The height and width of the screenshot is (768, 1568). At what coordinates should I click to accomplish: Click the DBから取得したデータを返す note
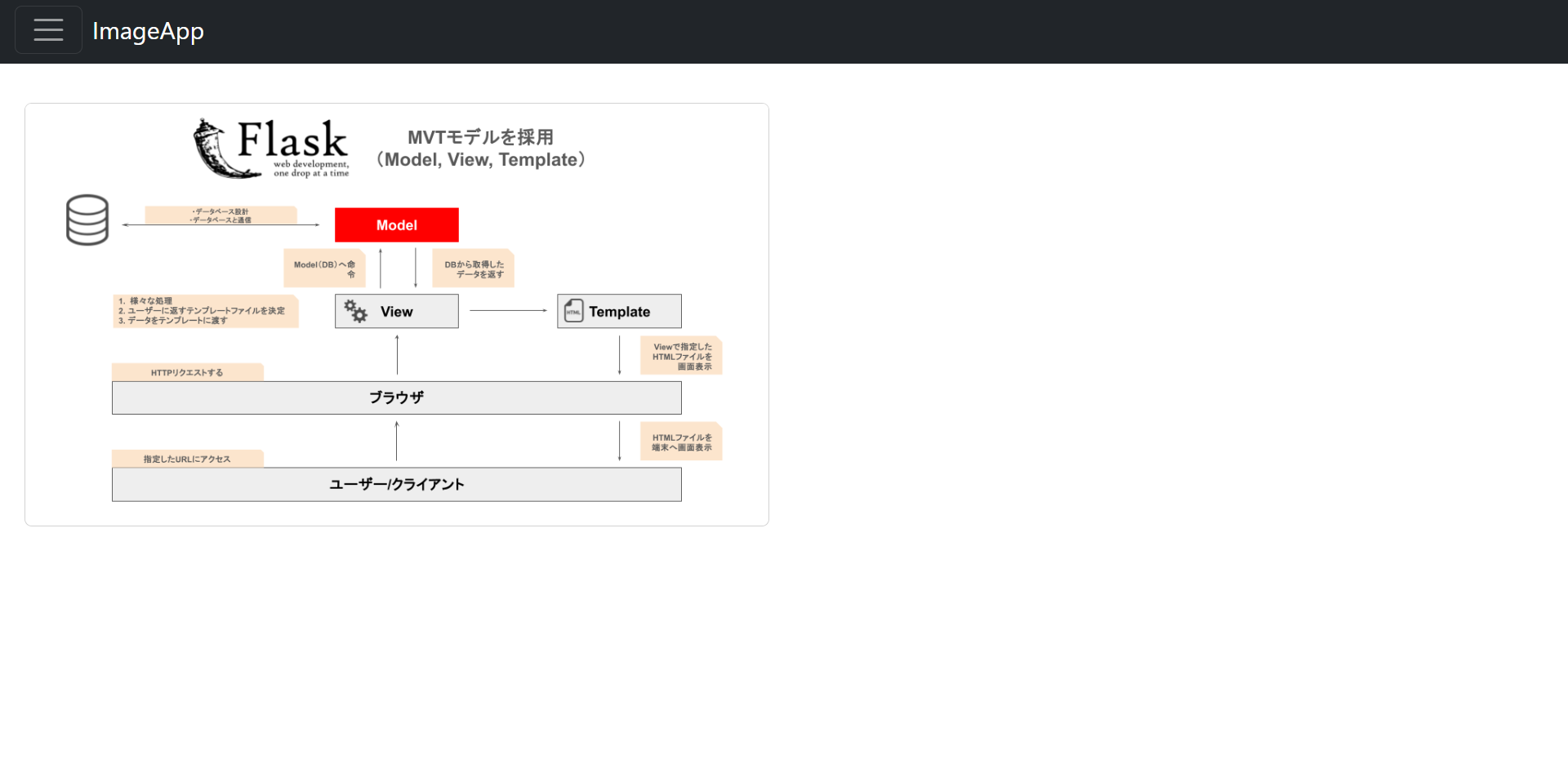click(x=473, y=268)
